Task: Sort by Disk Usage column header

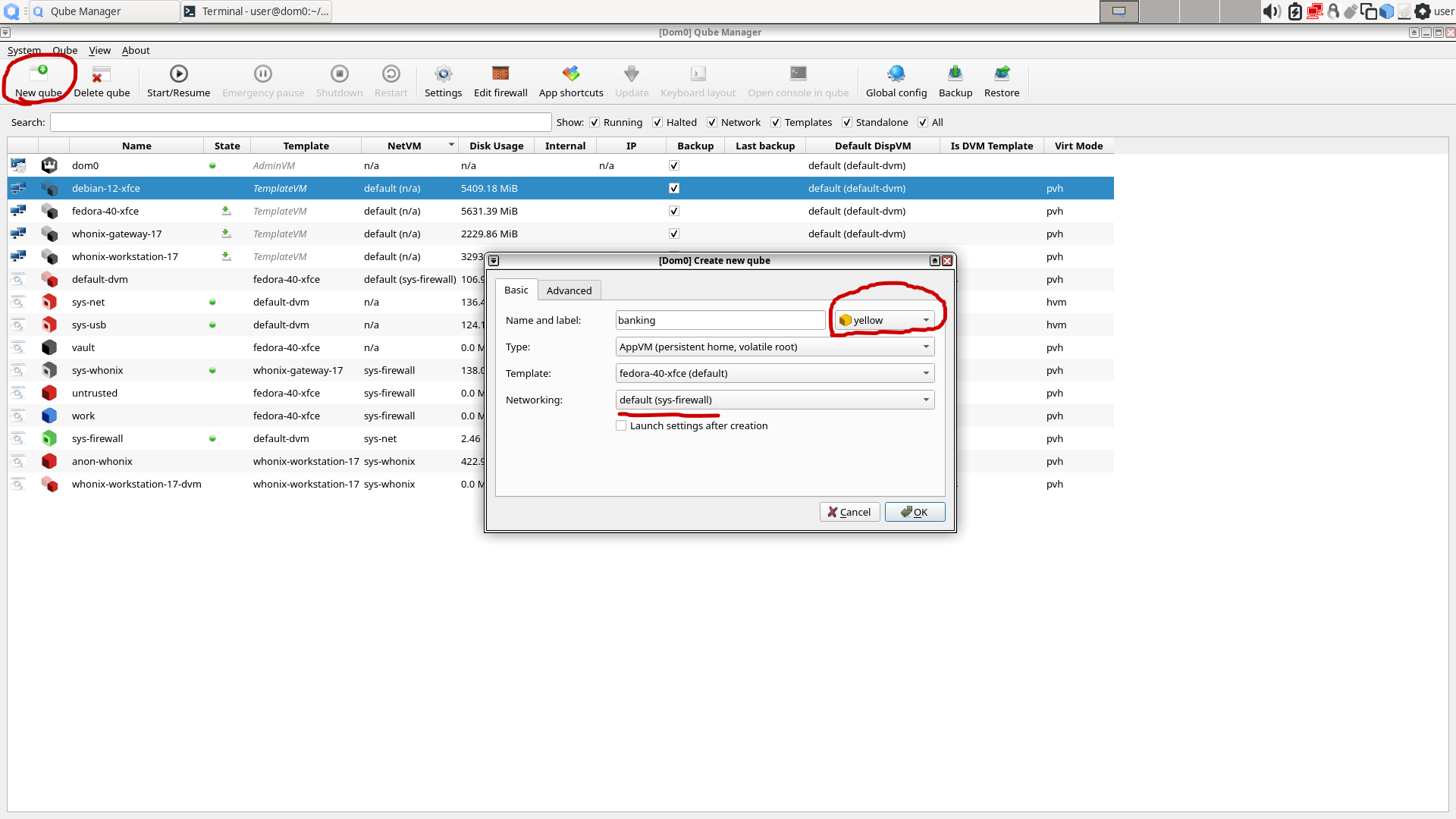Action: (496, 146)
